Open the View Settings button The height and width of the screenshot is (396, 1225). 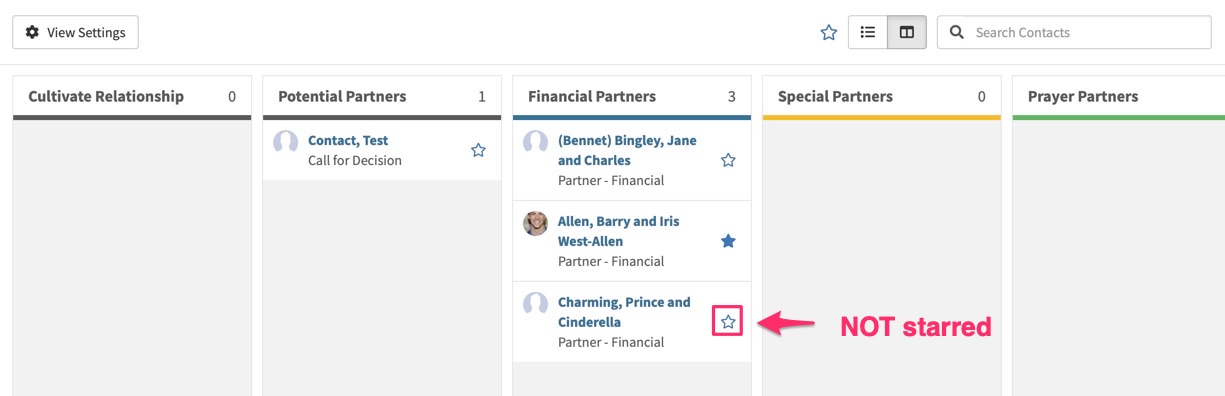pos(75,32)
